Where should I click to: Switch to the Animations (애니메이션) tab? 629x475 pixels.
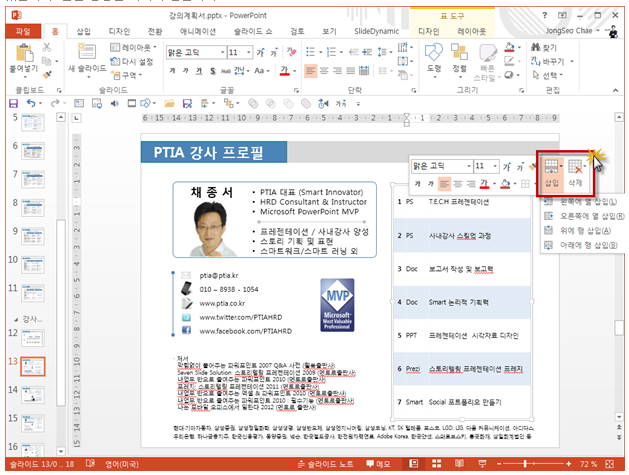coord(198,31)
